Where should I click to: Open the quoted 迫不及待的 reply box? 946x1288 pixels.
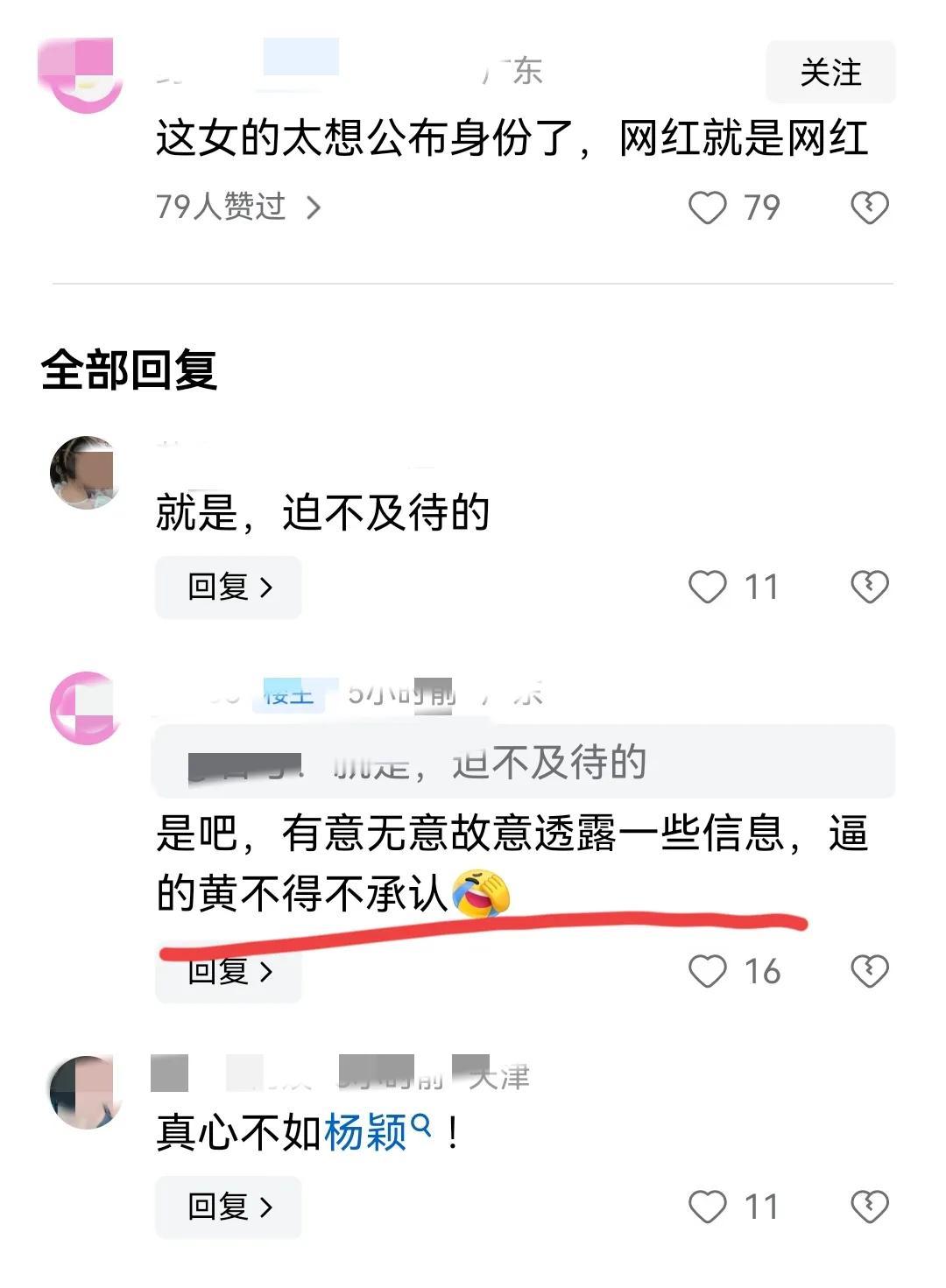coord(525,762)
